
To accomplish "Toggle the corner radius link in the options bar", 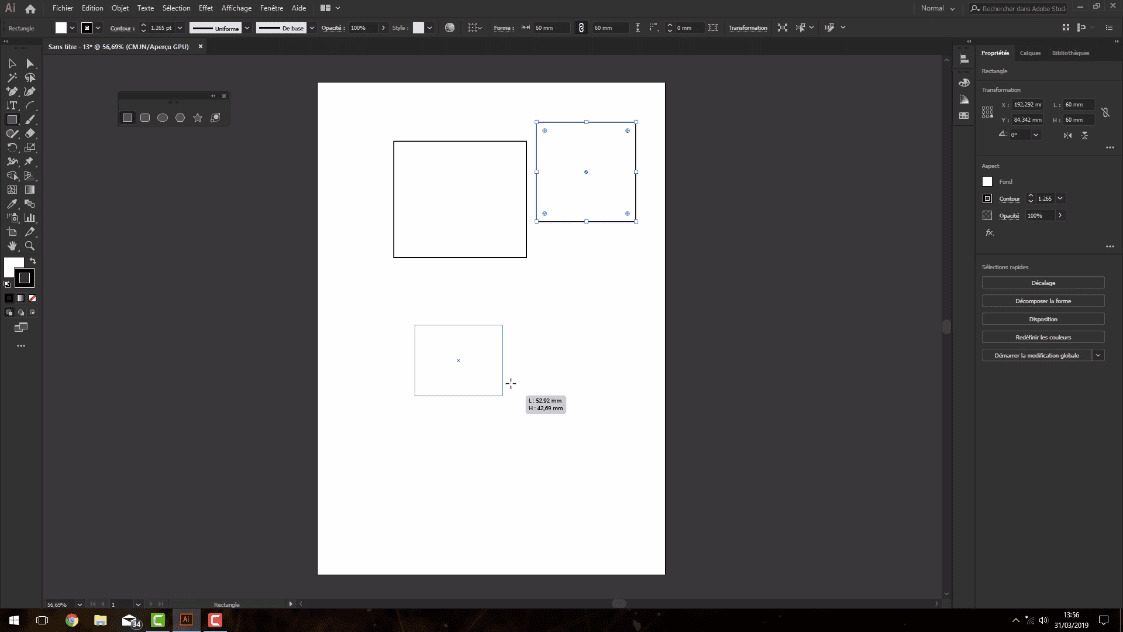I will coord(580,27).
